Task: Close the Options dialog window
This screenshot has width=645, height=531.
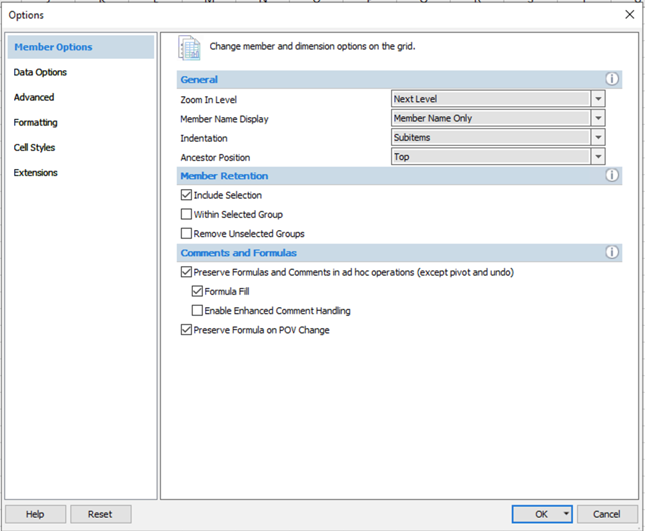Action: tap(629, 15)
